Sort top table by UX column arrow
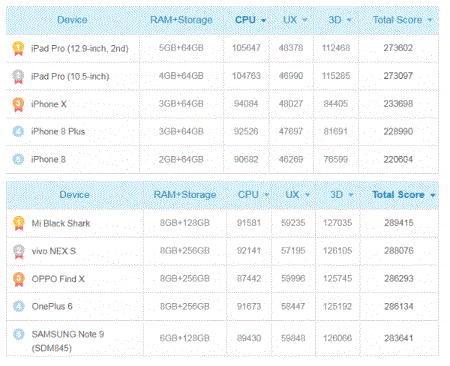450x366 pixels. click(x=304, y=20)
